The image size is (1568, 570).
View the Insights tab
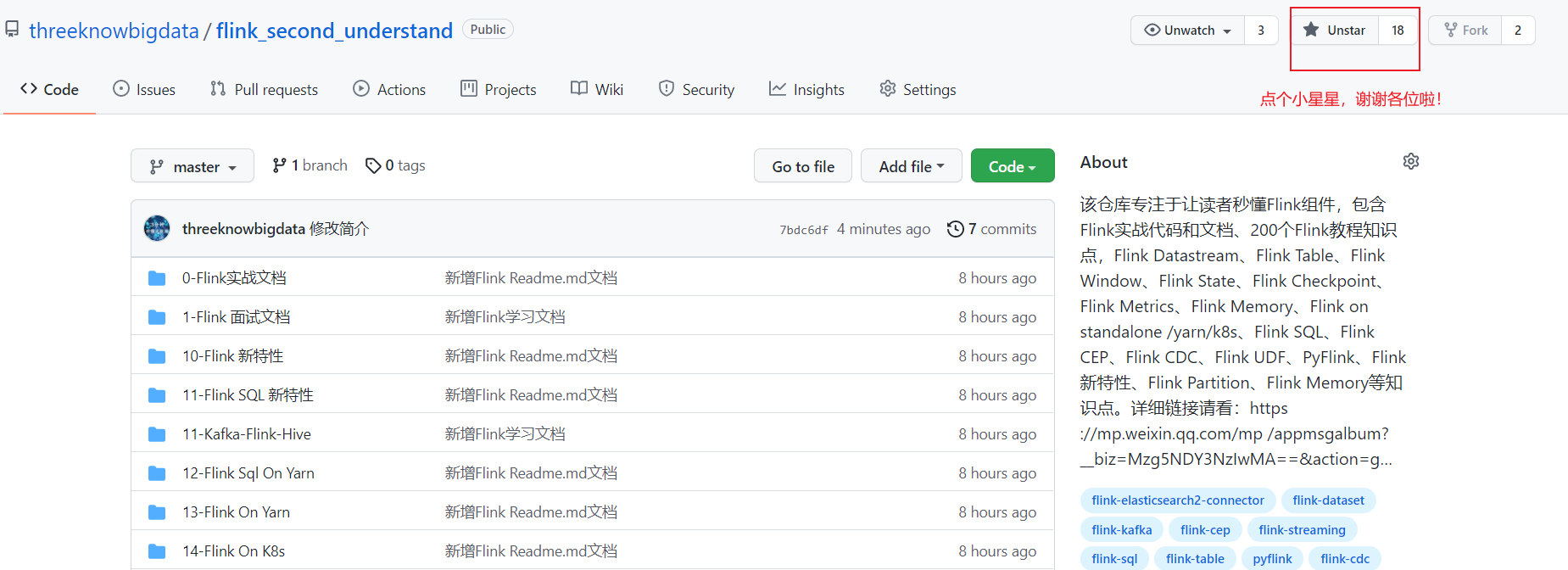point(806,89)
